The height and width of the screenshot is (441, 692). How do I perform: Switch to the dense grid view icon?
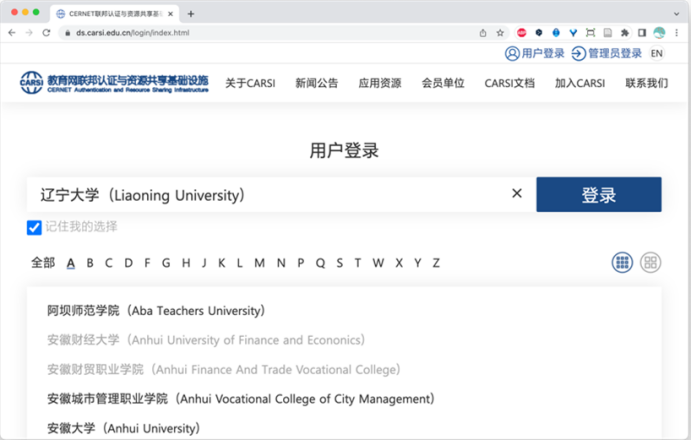(622, 262)
